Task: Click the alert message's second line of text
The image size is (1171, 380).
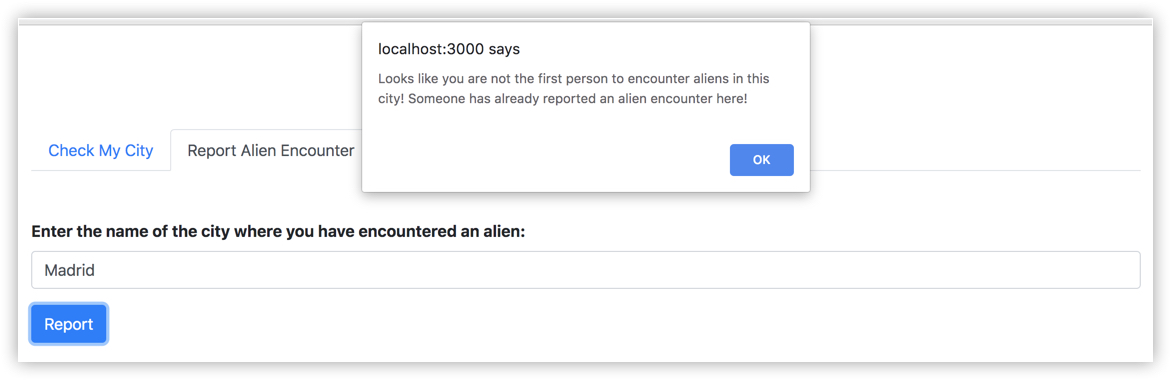Action: point(562,99)
